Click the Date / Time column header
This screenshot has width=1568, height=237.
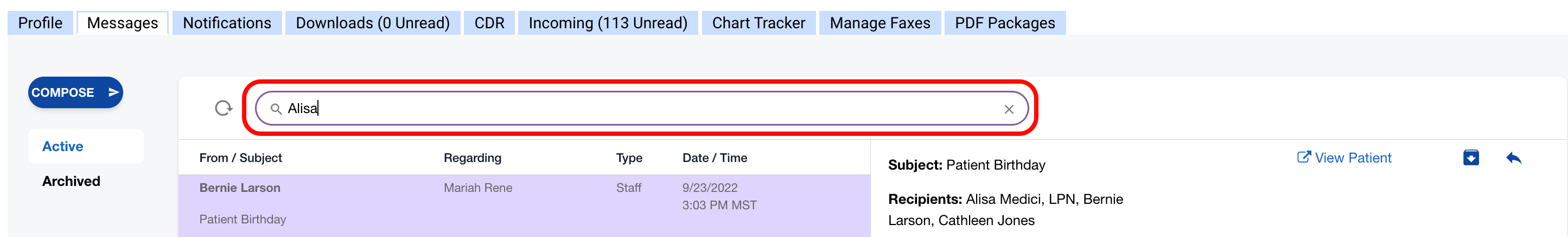click(x=715, y=158)
